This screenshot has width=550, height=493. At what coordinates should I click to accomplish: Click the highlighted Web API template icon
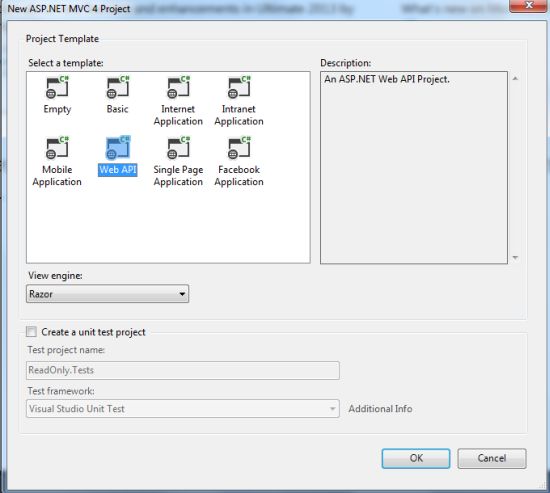click(x=118, y=148)
